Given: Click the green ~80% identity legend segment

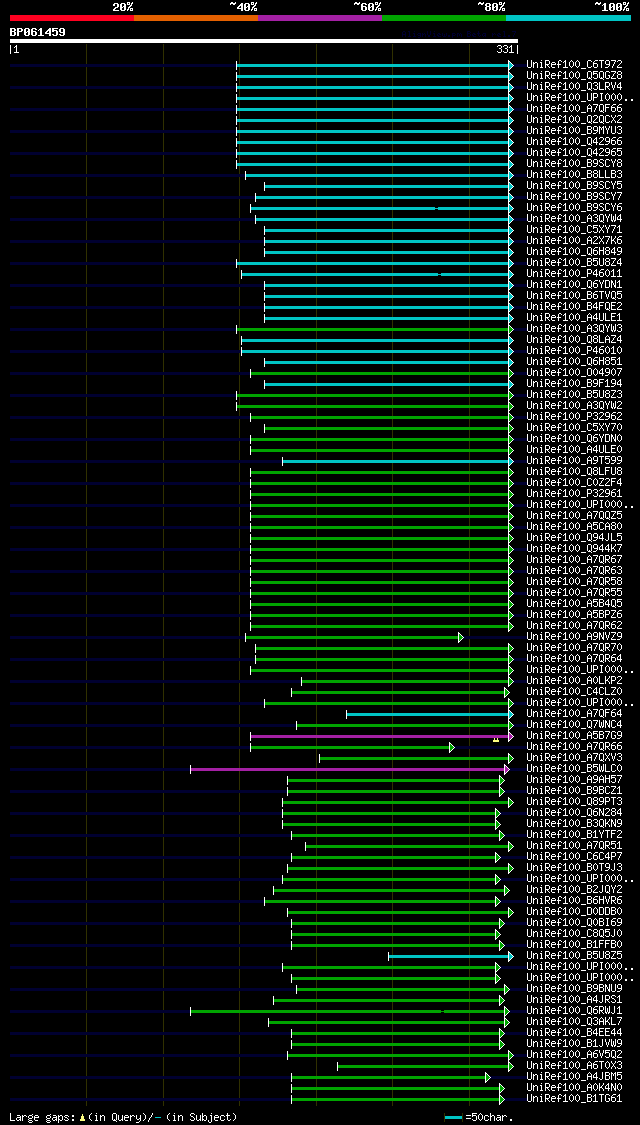Looking at the screenshot, I should pos(444,17).
